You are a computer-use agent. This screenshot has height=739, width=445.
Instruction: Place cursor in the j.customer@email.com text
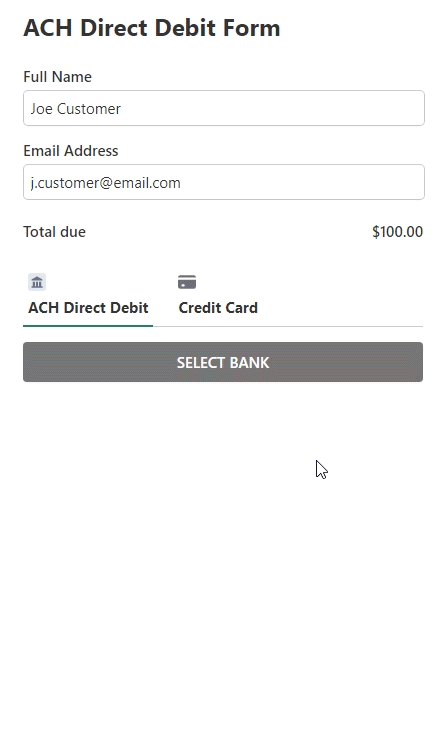click(106, 182)
